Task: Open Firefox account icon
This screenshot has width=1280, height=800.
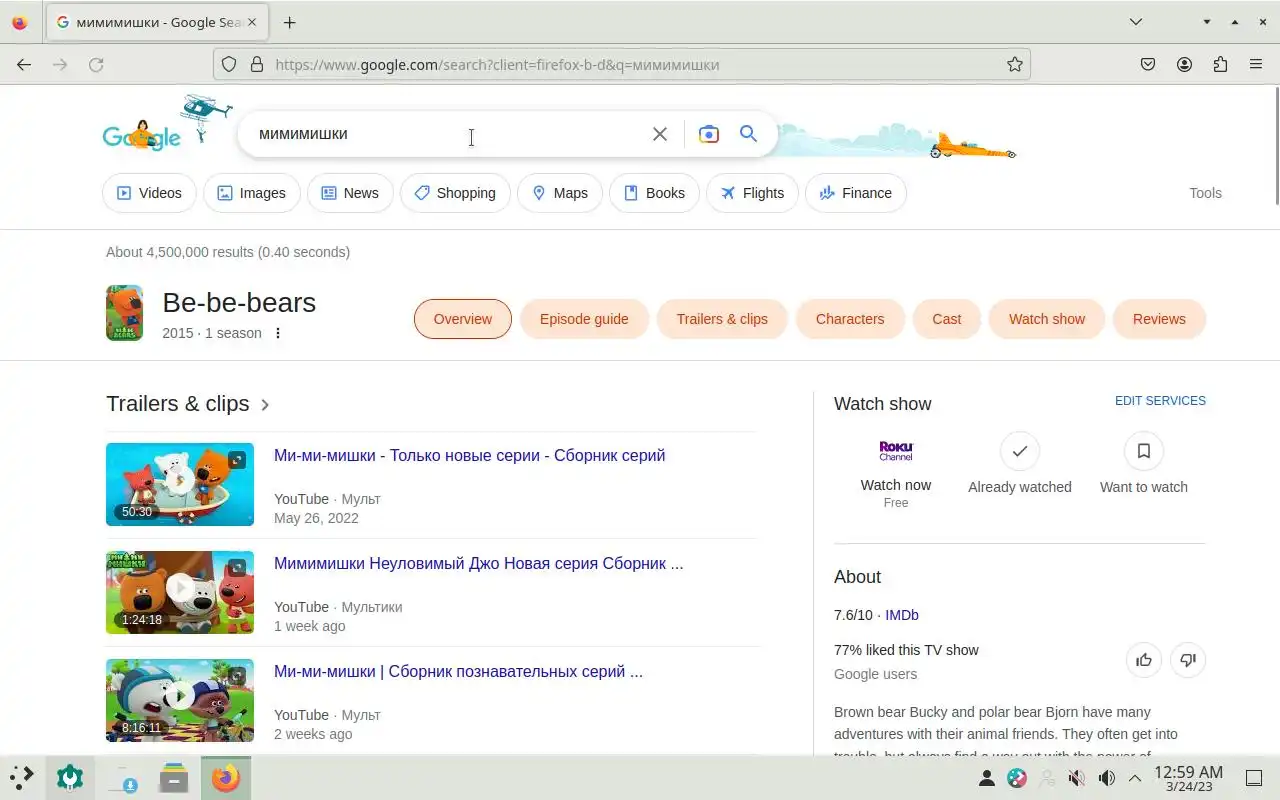Action: (1184, 64)
